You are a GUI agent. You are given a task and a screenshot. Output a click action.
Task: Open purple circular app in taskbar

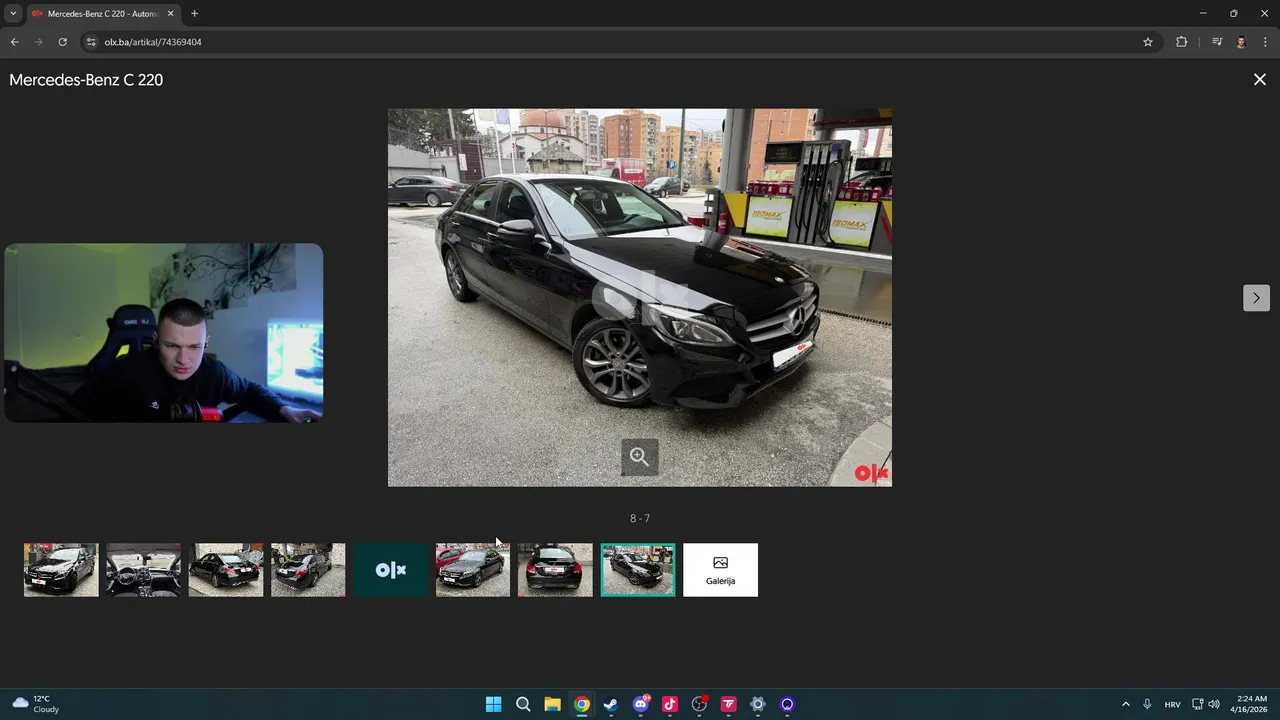787,704
